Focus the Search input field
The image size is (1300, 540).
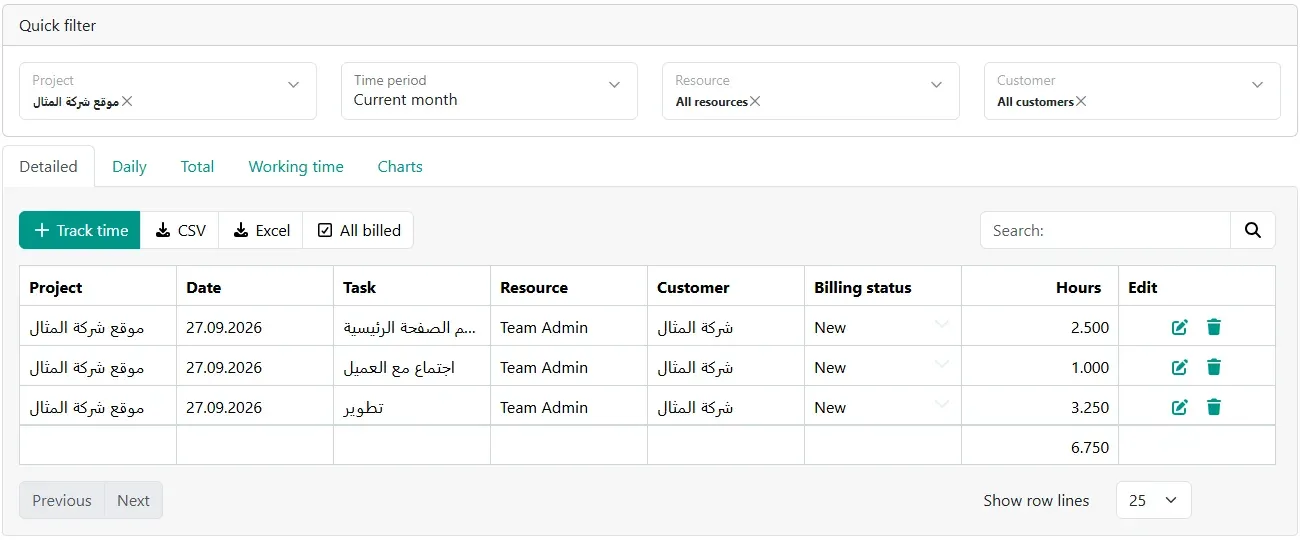point(1105,230)
